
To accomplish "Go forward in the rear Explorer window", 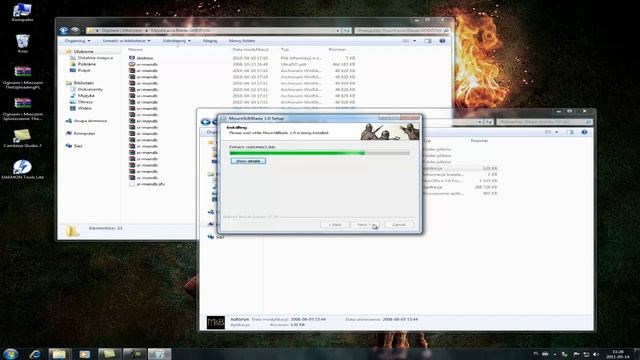I will [75, 30].
